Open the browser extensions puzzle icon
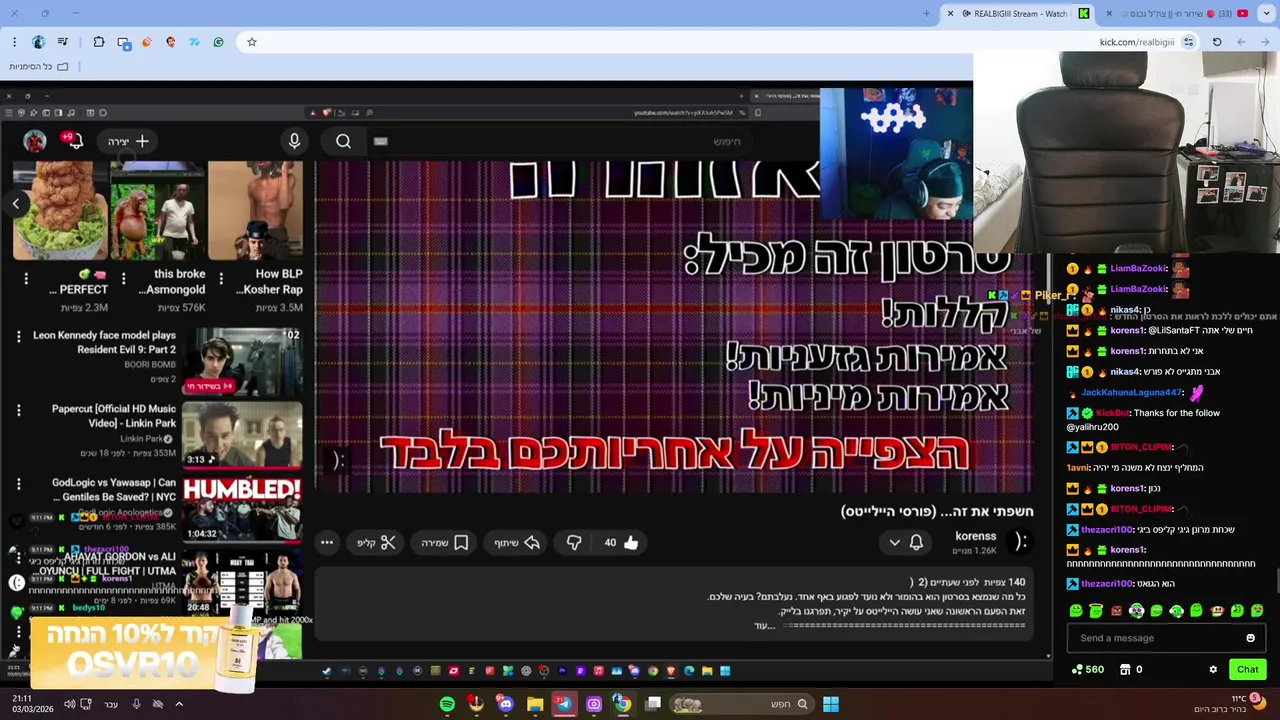 pos(99,42)
